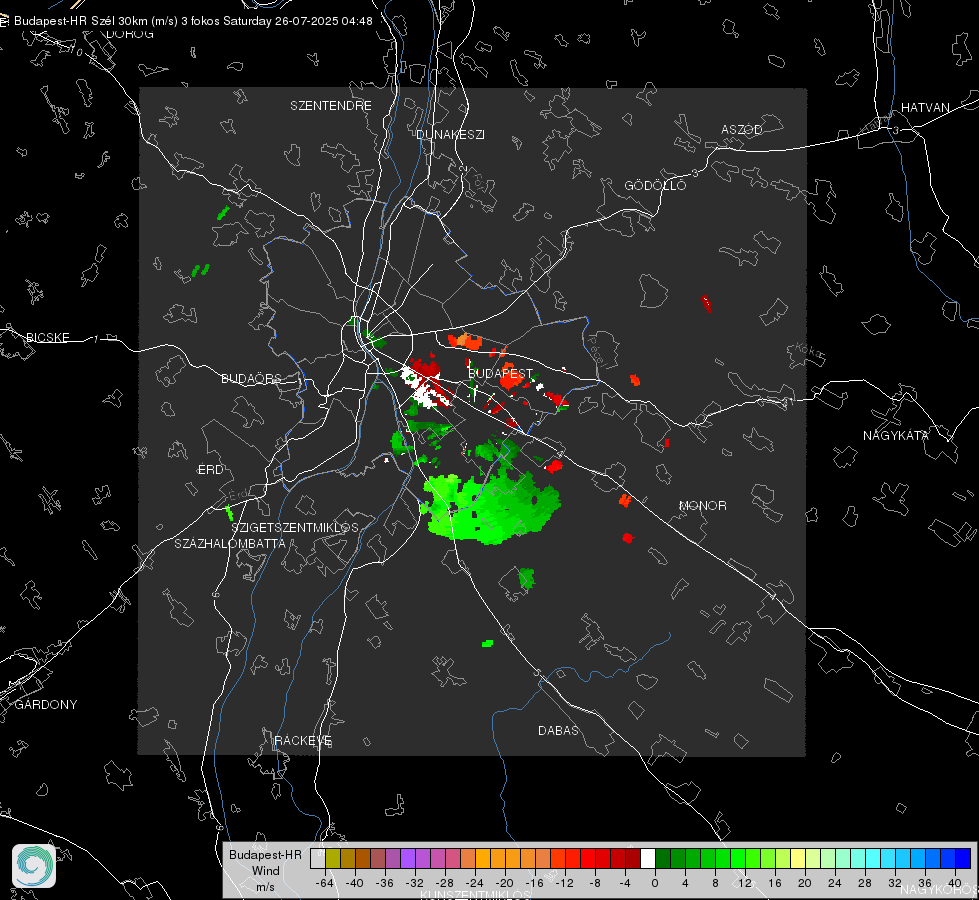The width and height of the screenshot is (979, 900).
Task: Select the SZÁZHALOMBATTA map label
Action: coord(230,543)
